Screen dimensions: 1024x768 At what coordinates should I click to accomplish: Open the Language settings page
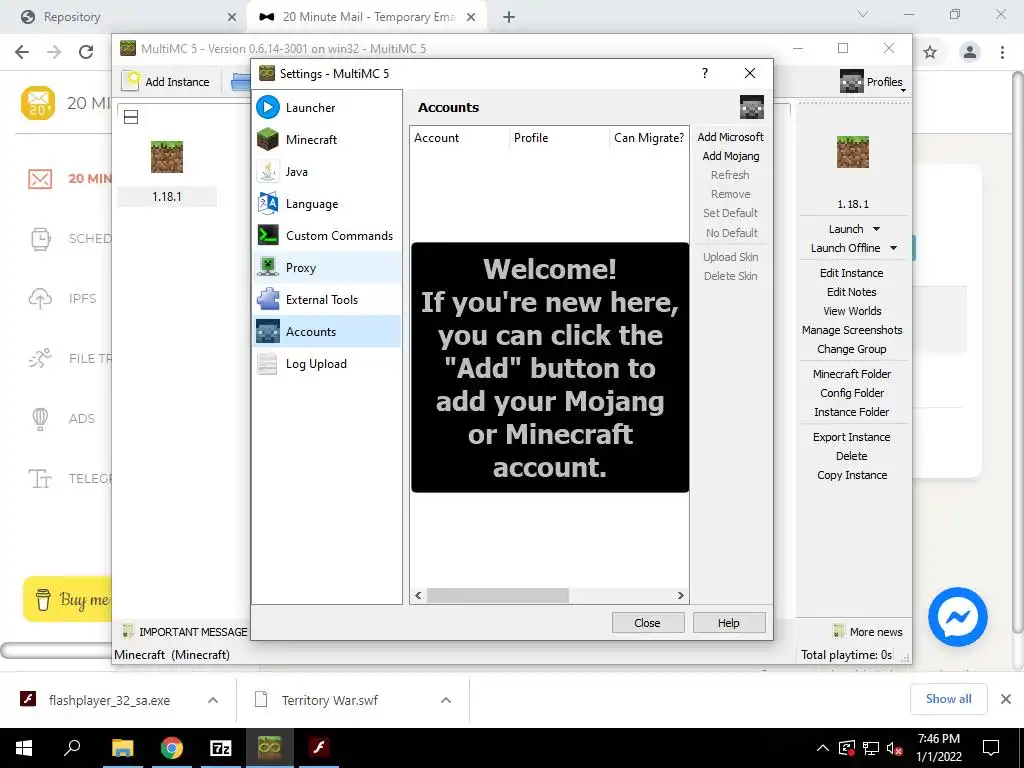(x=327, y=204)
